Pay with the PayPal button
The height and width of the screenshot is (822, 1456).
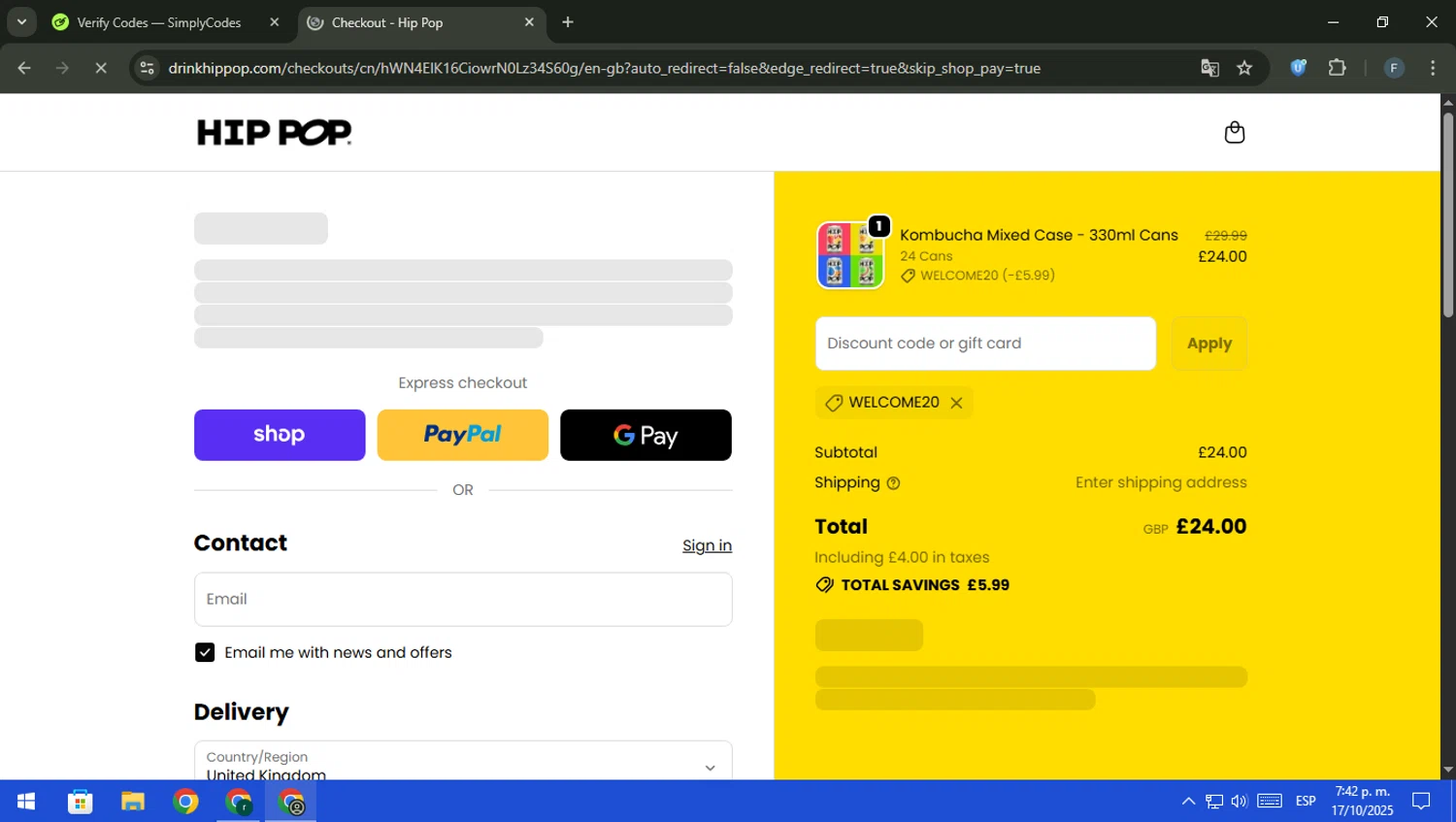click(x=463, y=435)
